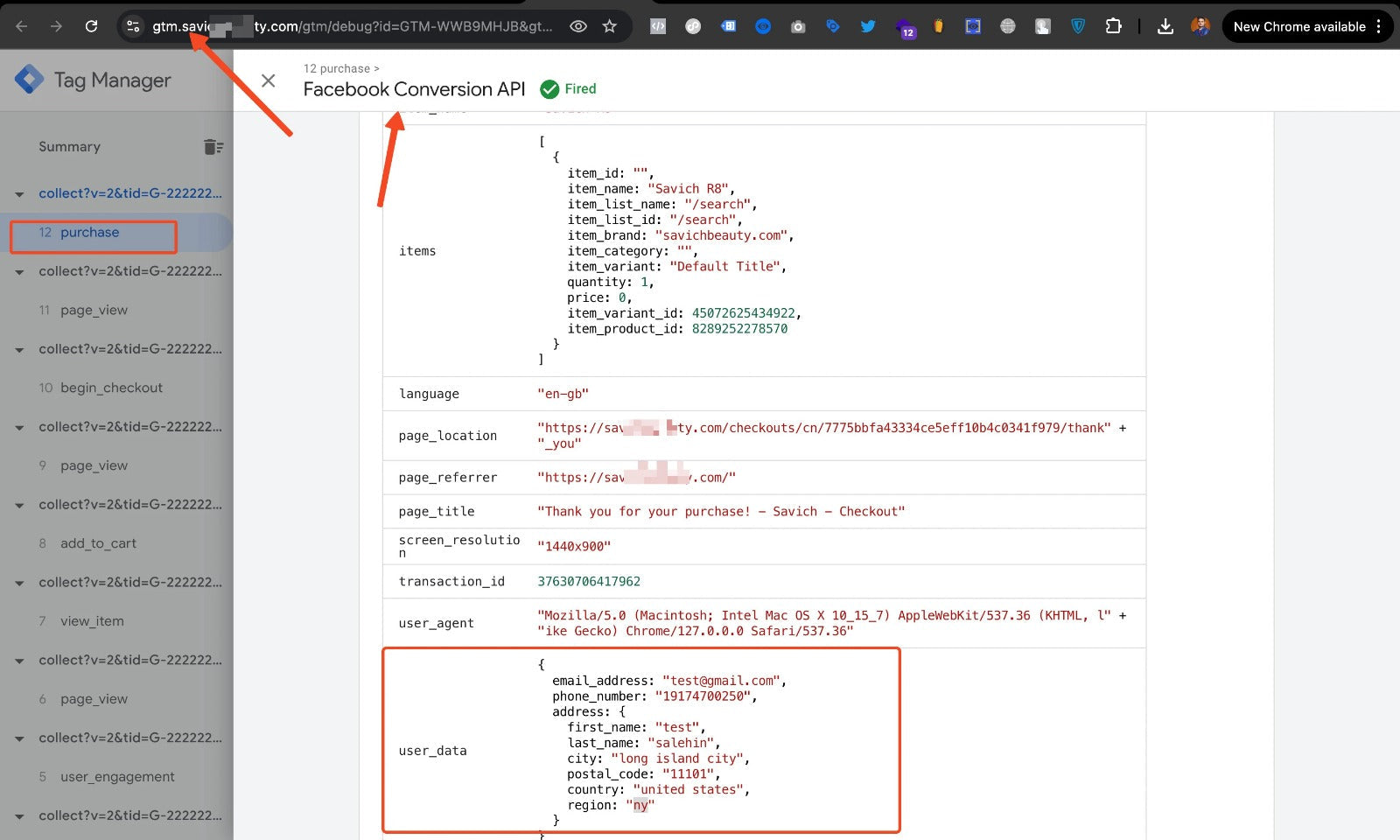Collapse the collect request group above purchase

pos(19,194)
